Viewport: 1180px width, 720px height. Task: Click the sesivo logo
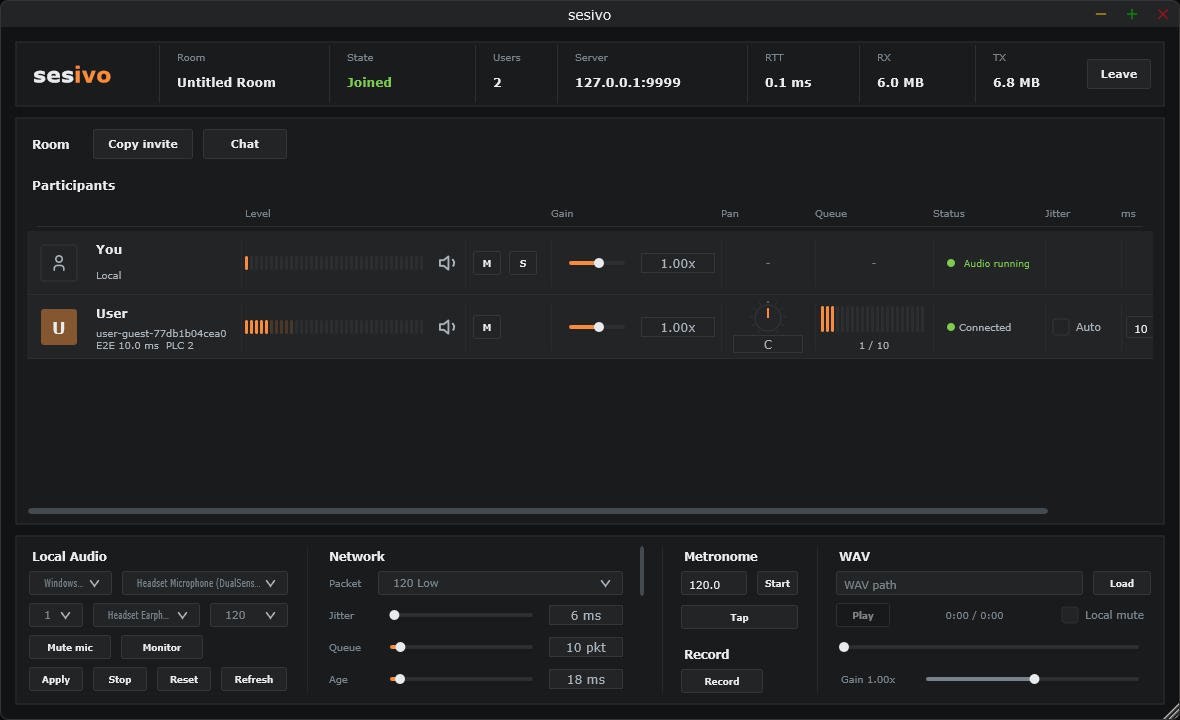[72, 75]
